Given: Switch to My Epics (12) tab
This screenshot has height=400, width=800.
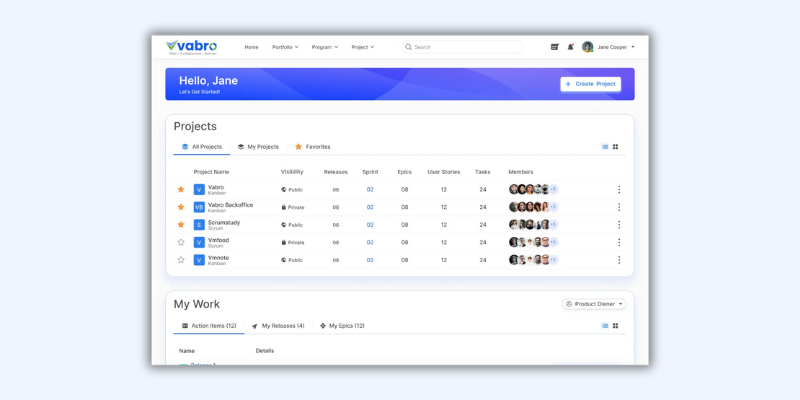Looking at the screenshot, I should (342, 326).
